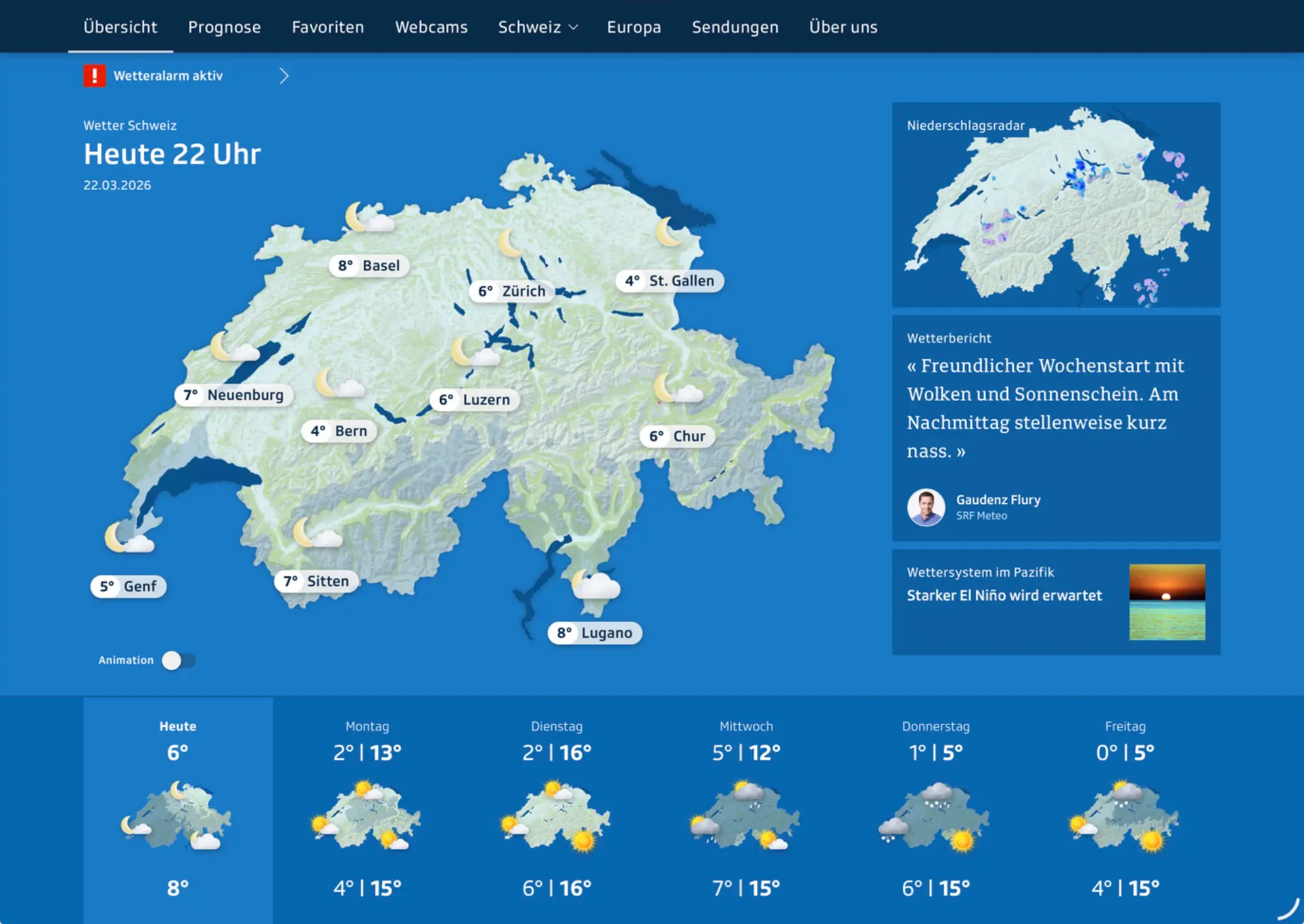1304x924 pixels.
Task: Open the Europa navigation item
Action: (634, 27)
